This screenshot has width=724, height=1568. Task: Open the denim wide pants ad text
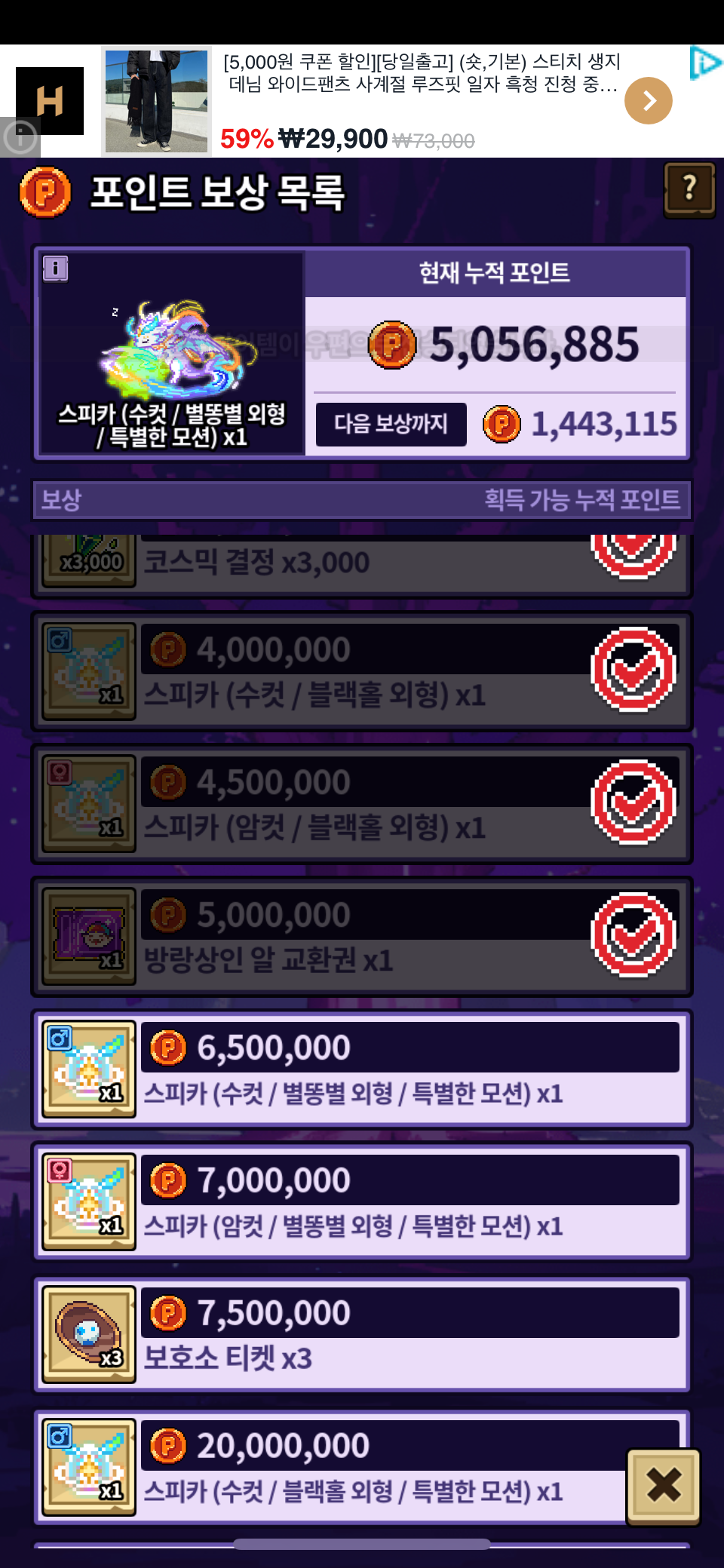[422, 72]
